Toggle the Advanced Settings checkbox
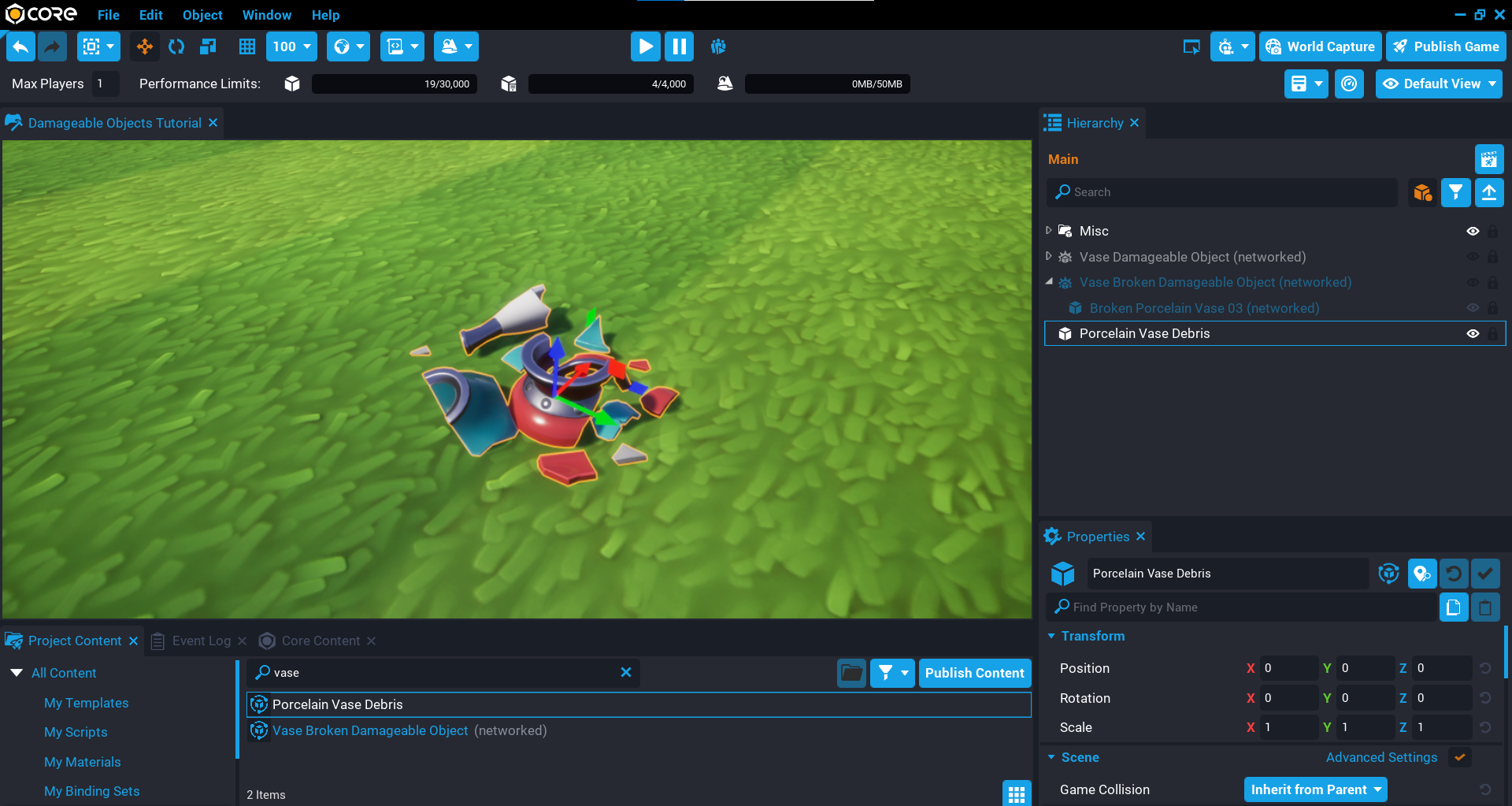The width and height of the screenshot is (1512, 806). tap(1459, 757)
